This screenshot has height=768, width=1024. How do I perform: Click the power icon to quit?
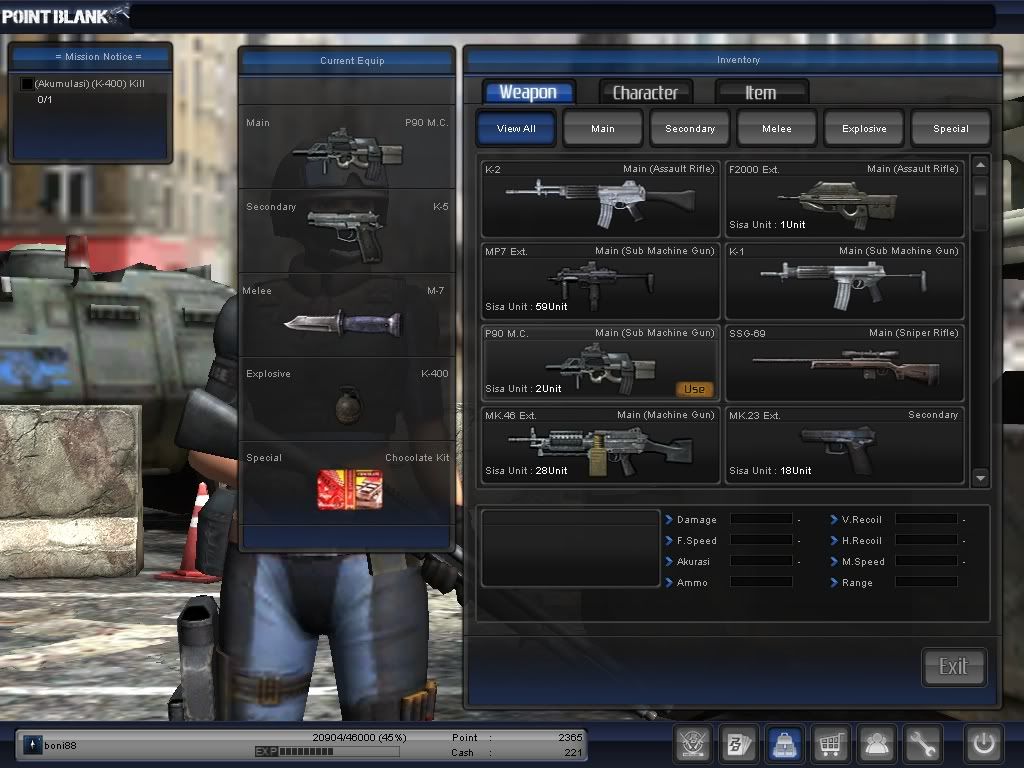[x=984, y=743]
